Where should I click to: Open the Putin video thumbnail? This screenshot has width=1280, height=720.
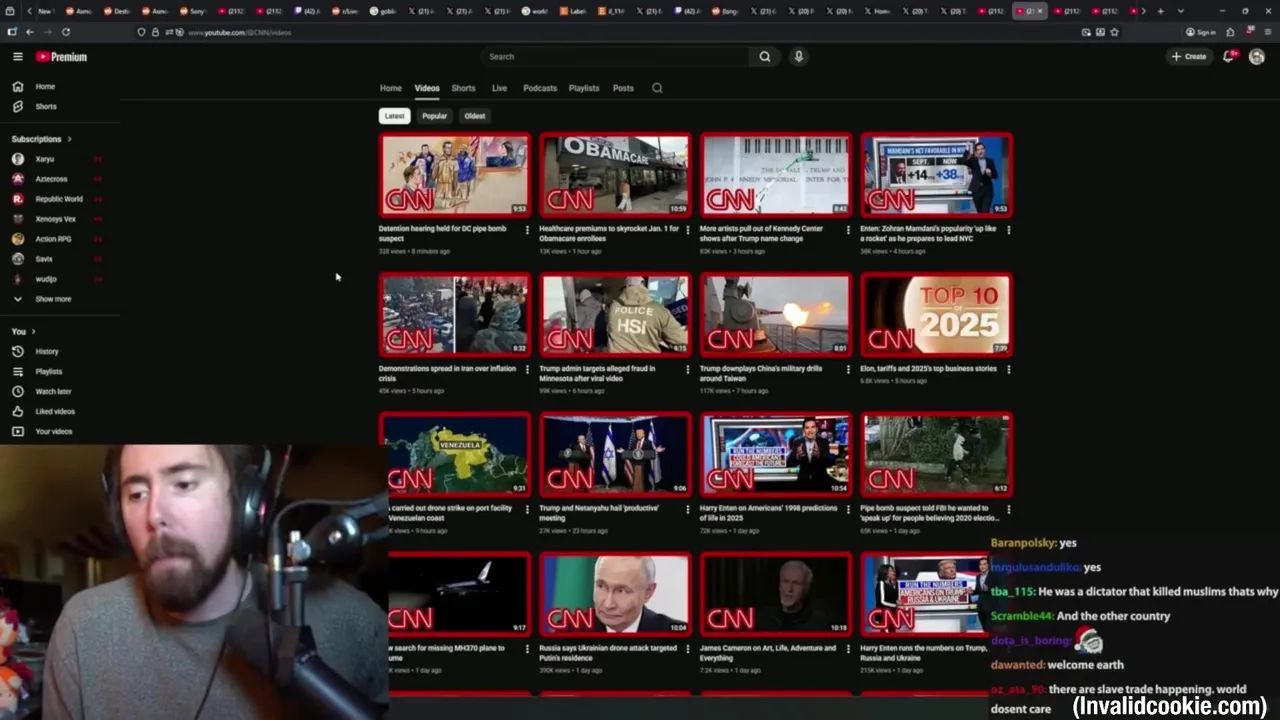615,595
